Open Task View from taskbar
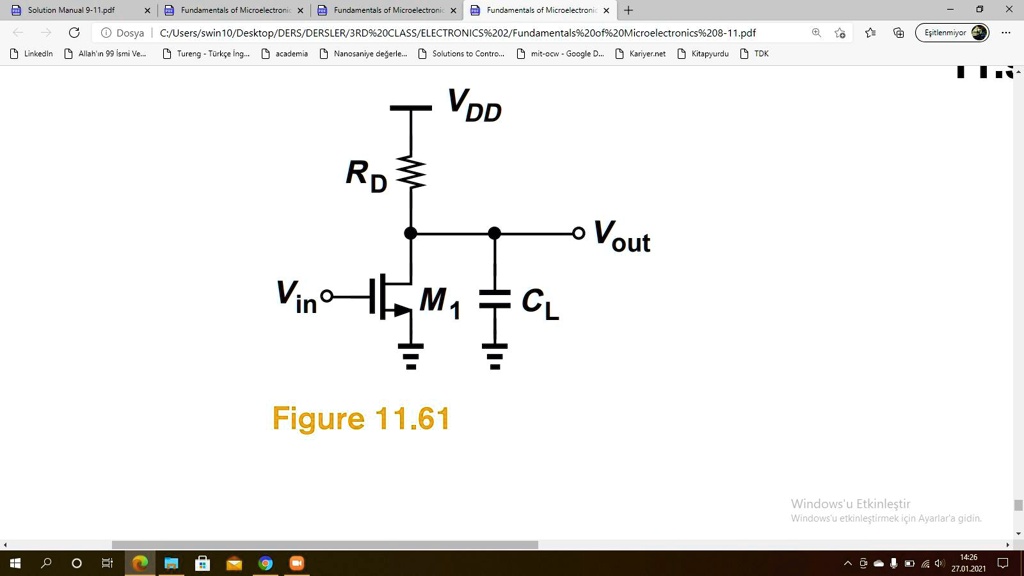This screenshot has height=576, width=1024. 107,563
